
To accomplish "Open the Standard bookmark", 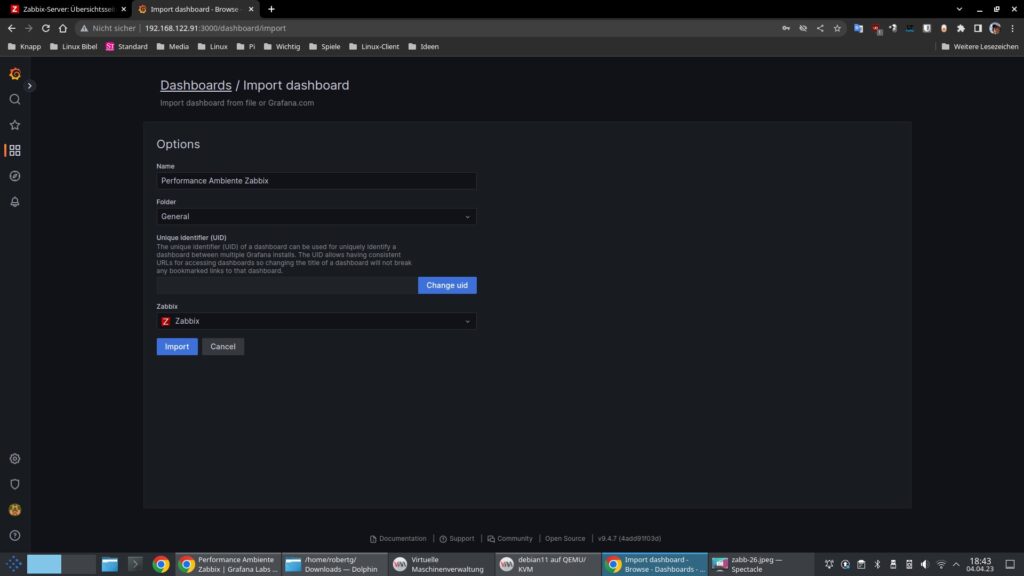I will pyautogui.click(x=127, y=46).
